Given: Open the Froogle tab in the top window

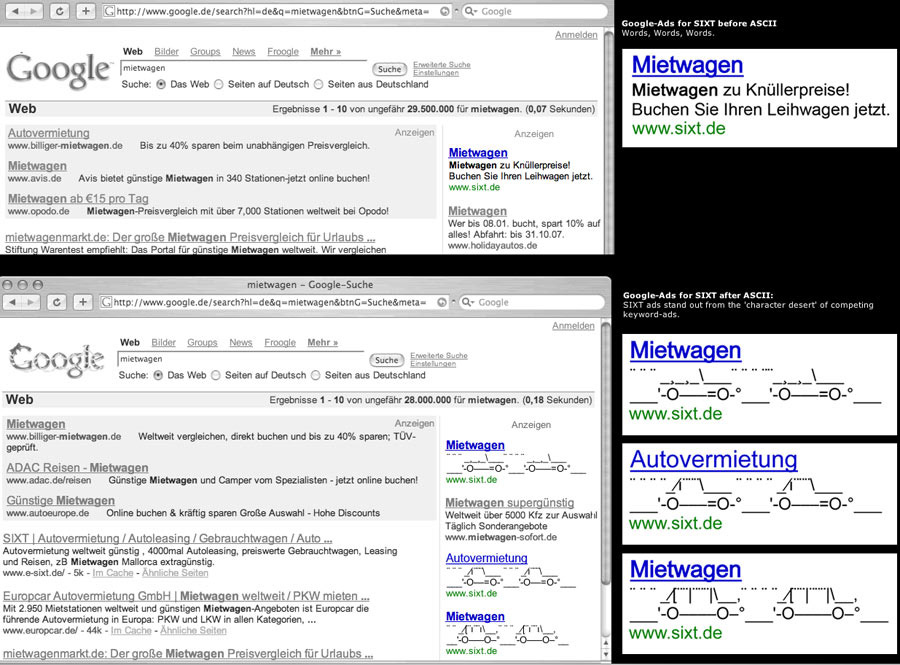Looking at the screenshot, I should pyautogui.click(x=283, y=52).
